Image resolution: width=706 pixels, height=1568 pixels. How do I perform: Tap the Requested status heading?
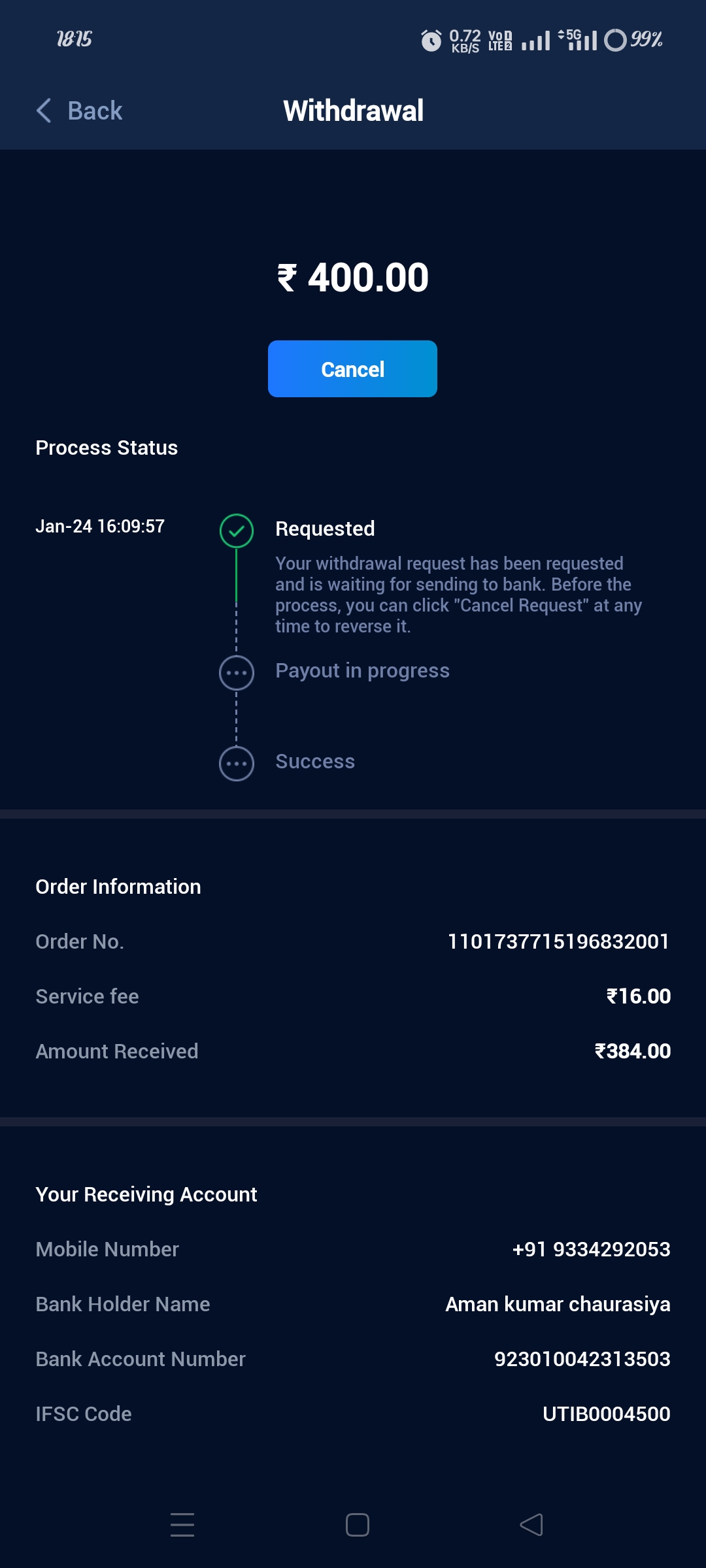tap(325, 529)
